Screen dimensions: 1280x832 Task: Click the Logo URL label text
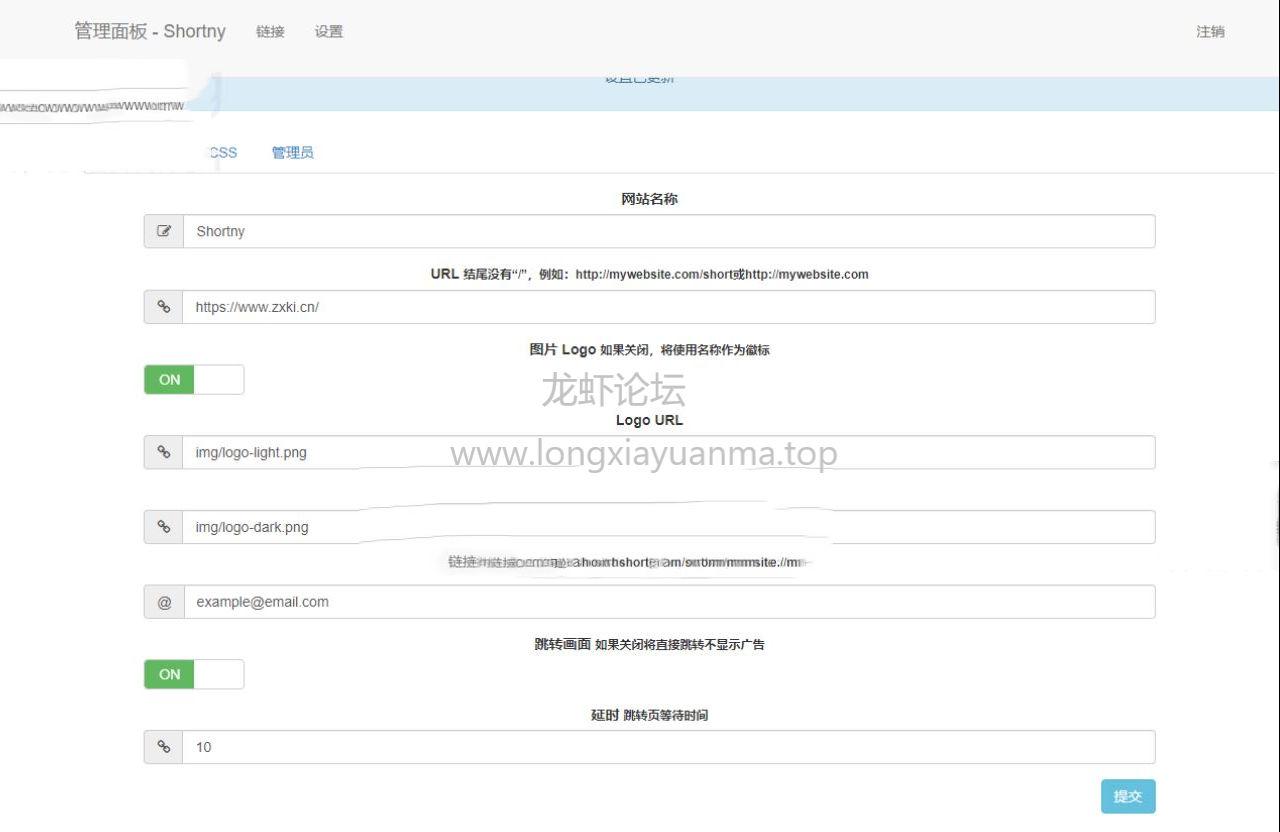click(650, 420)
